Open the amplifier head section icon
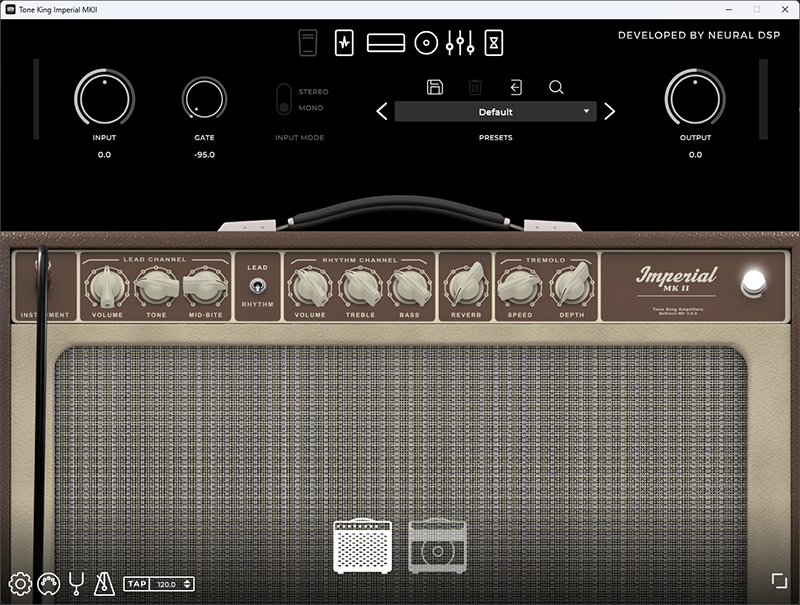 [x=386, y=43]
